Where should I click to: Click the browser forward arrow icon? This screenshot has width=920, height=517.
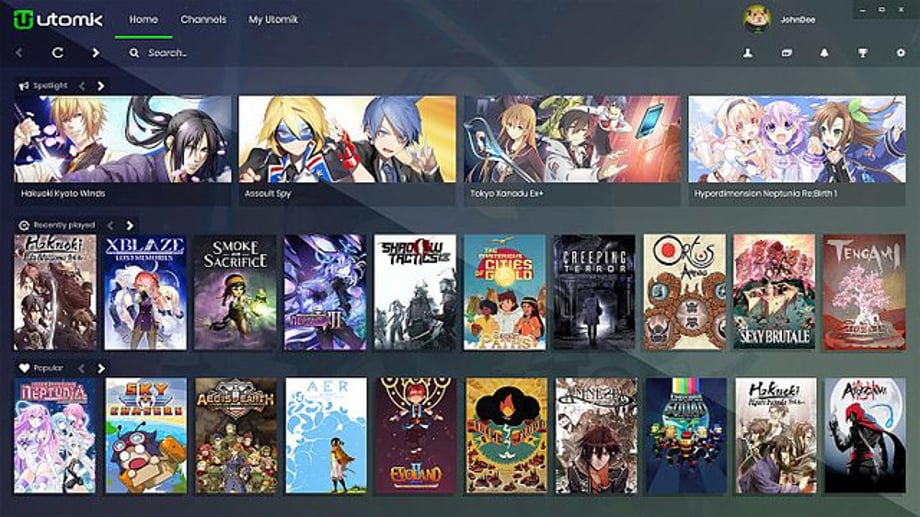point(95,53)
